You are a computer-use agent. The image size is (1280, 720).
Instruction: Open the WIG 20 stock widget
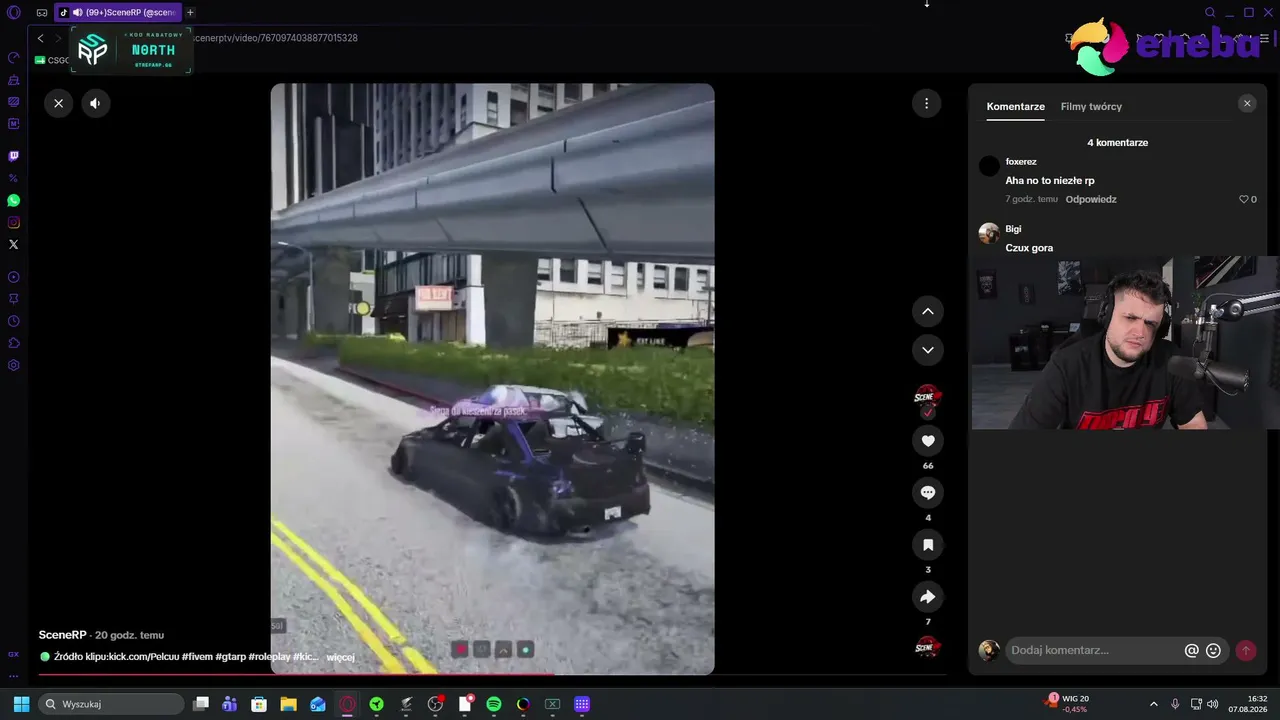coord(1068,704)
